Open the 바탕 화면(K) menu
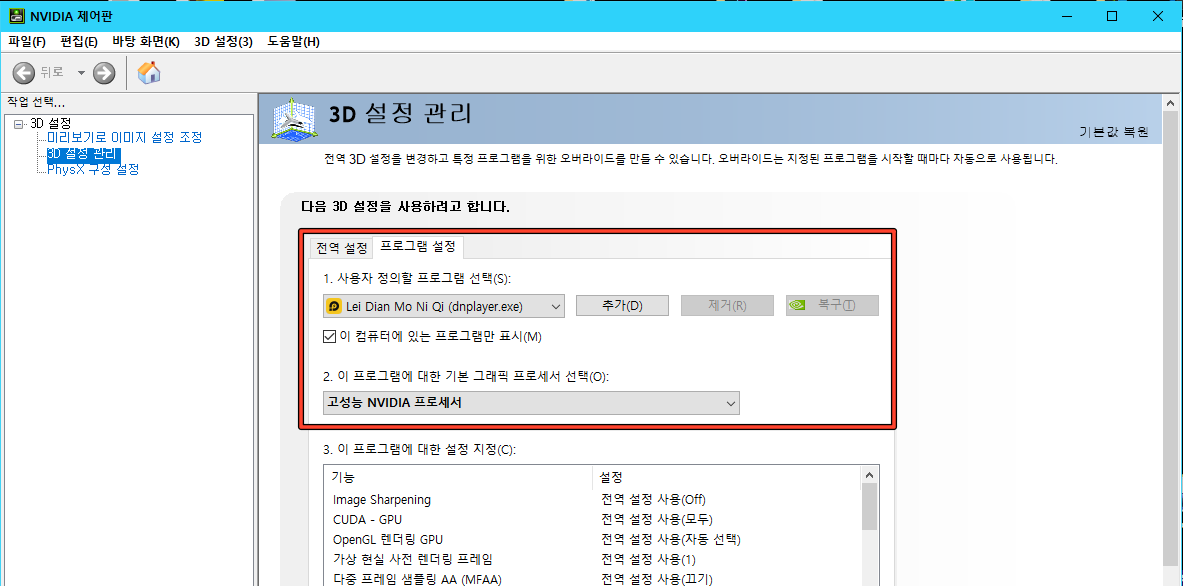 [x=146, y=41]
